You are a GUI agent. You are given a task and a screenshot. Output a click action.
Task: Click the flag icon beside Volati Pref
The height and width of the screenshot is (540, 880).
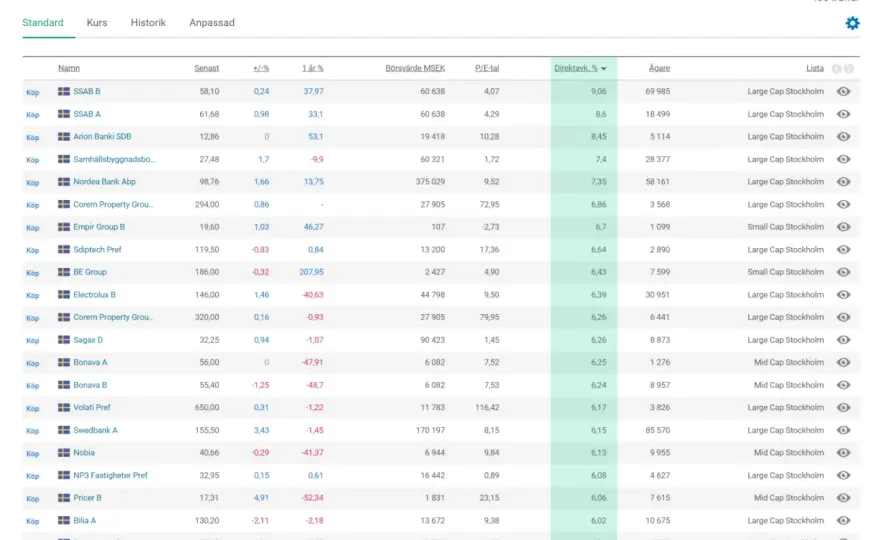coord(64,408)
